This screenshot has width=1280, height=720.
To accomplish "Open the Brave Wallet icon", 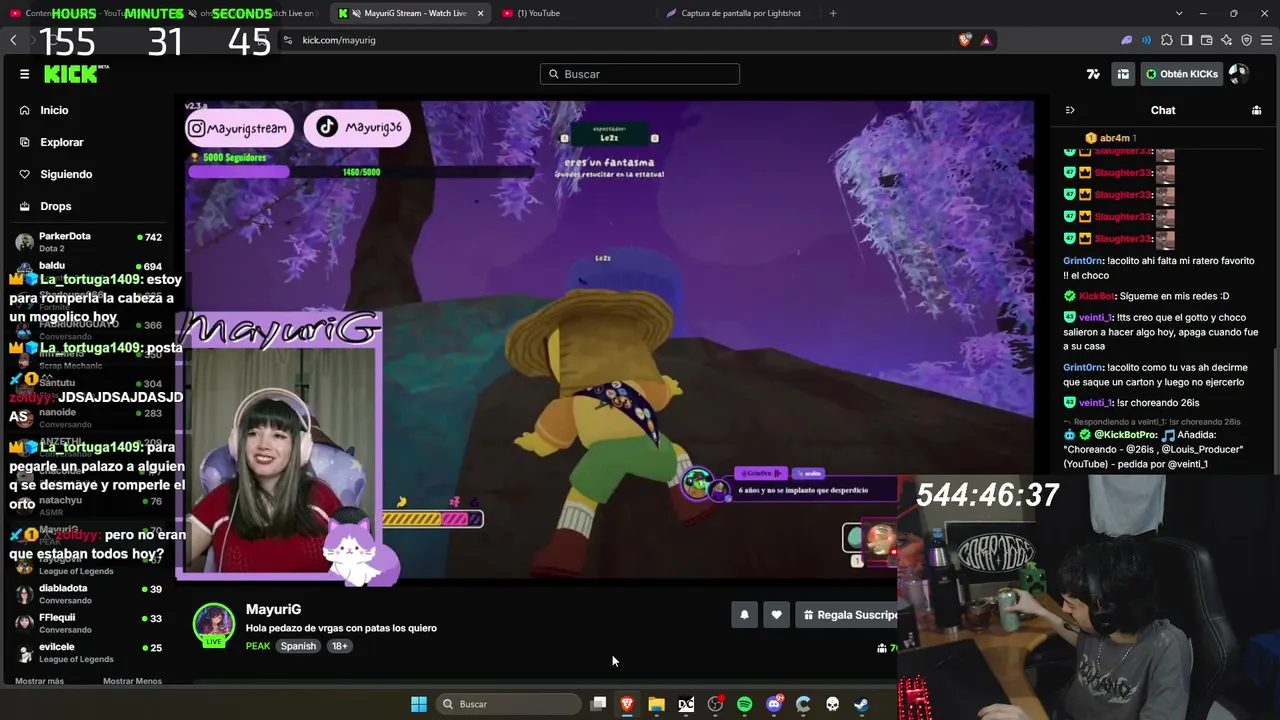I will (1206, 40).
